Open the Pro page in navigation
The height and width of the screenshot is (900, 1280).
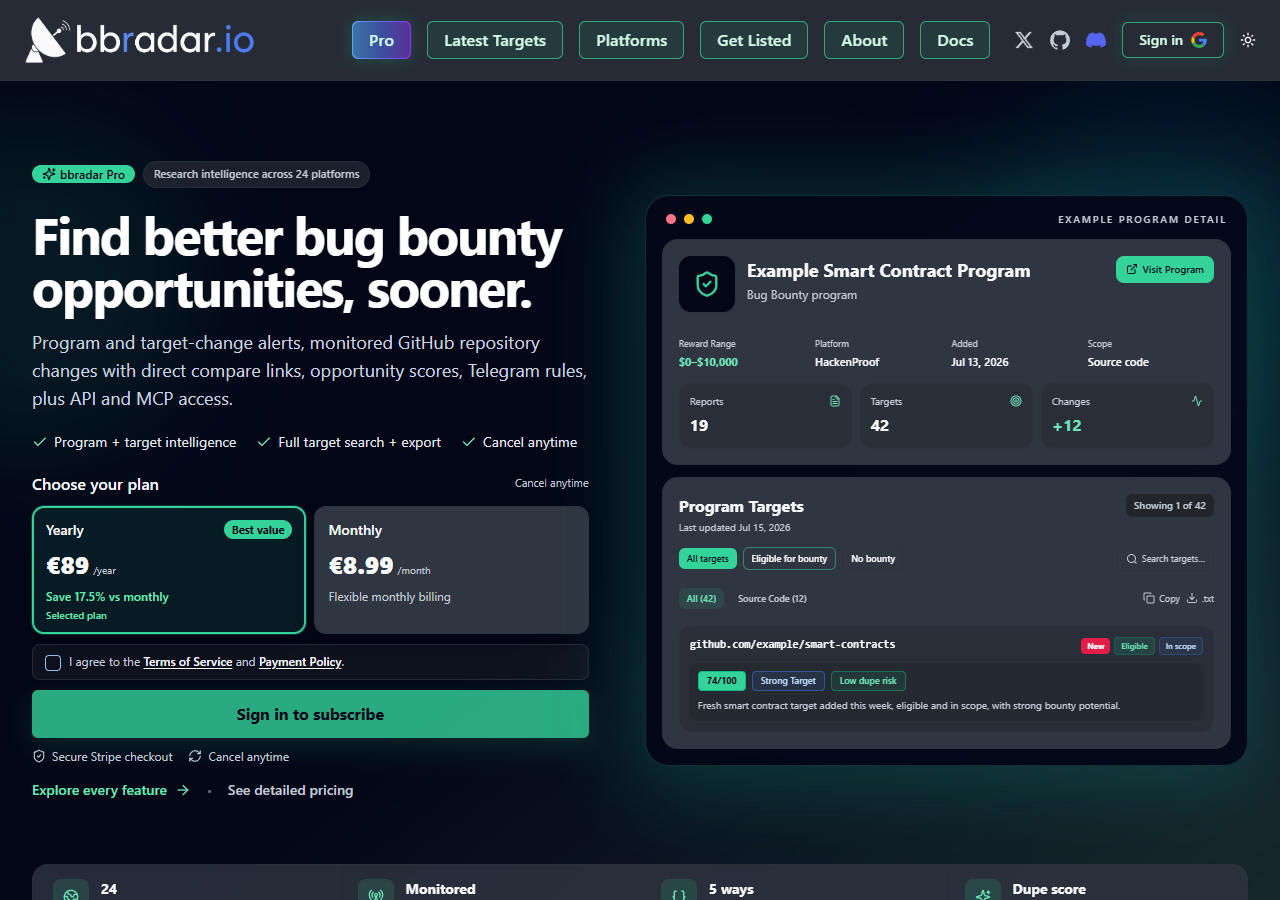(x=381, y=40)
